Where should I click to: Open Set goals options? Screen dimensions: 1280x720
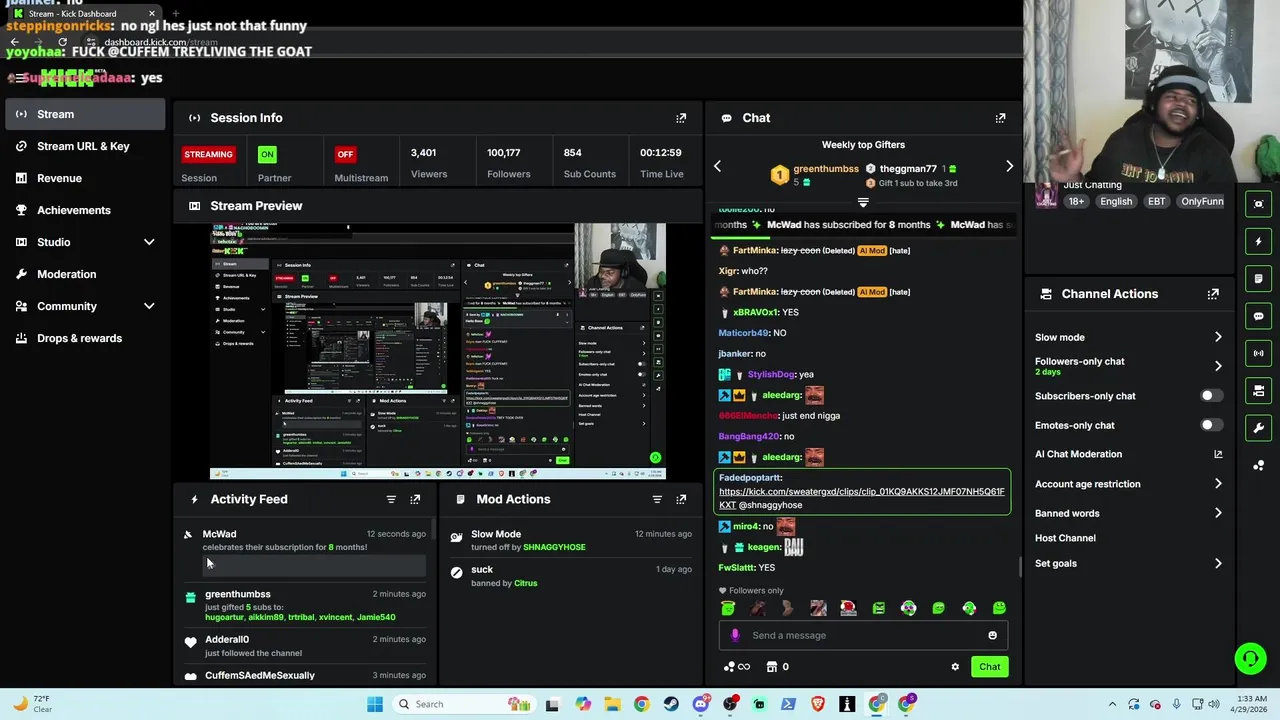click(1128, 563)
